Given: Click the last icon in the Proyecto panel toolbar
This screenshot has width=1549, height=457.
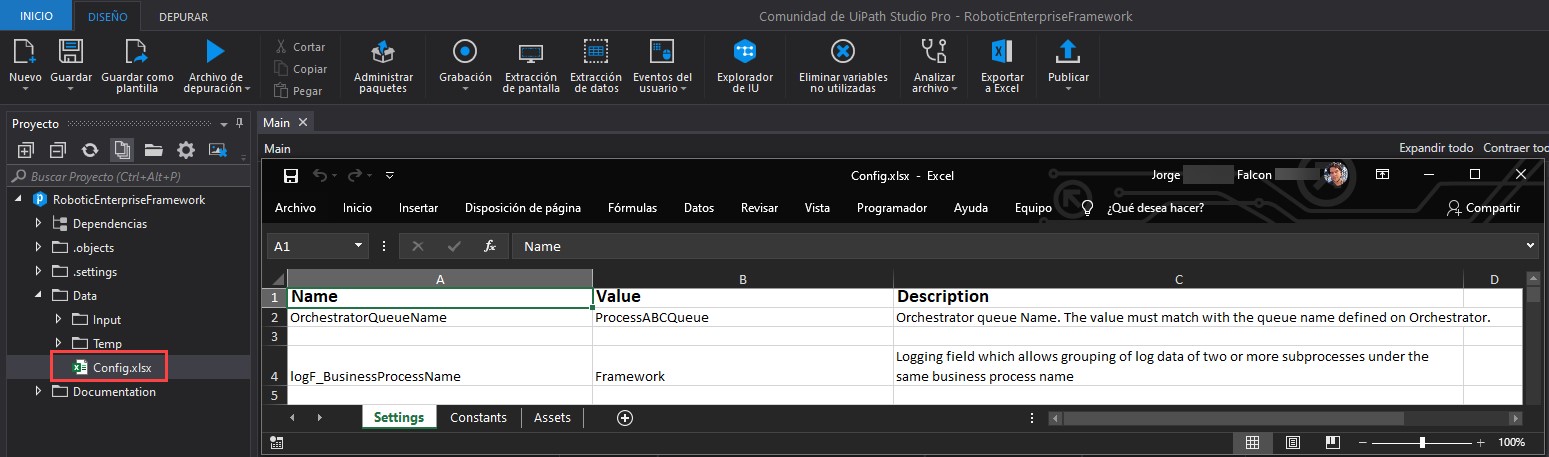Looking at the screenshot, I should 217,150.
